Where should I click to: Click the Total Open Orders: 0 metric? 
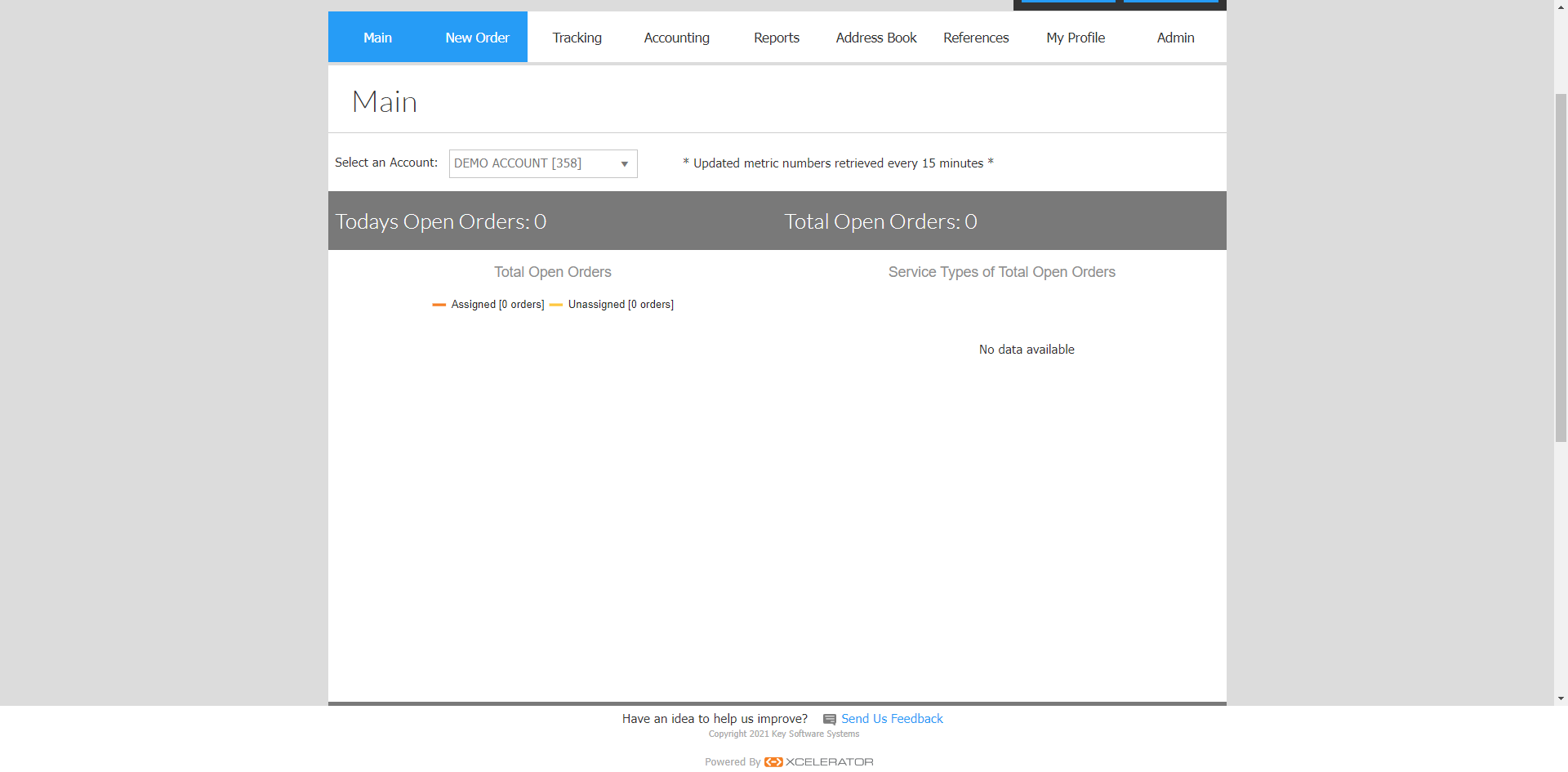880,221
